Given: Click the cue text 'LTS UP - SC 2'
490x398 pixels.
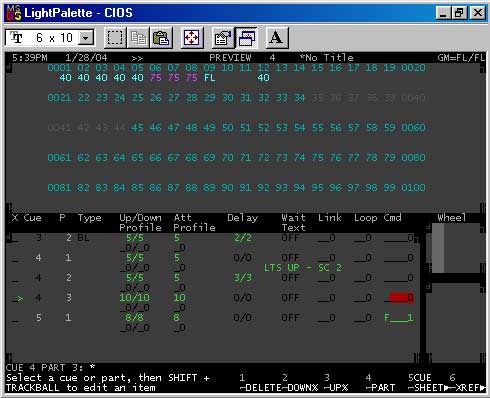Looking at the screenshot, I should (303, 268).
